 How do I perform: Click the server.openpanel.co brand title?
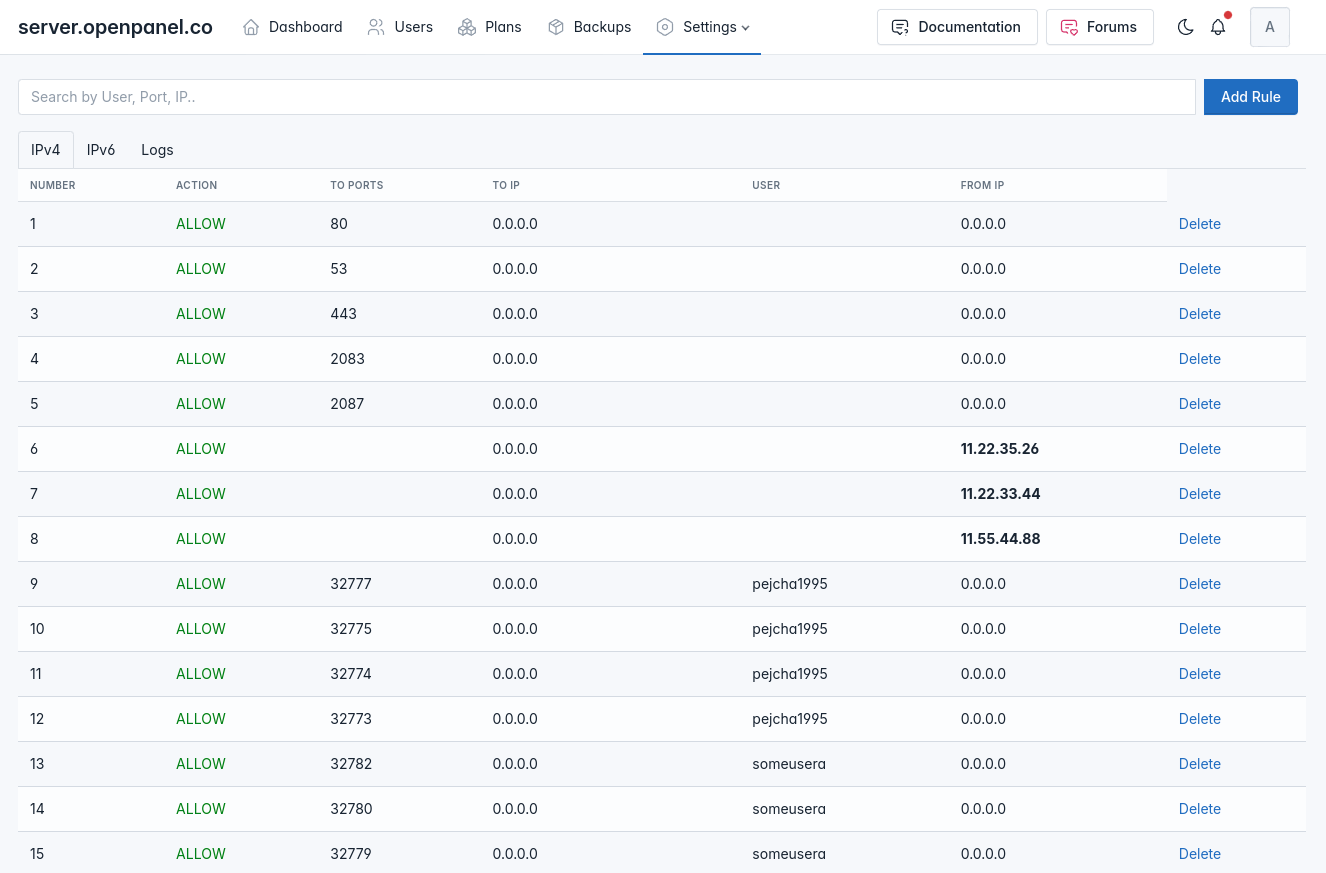pyautogui.click(x=115, y=27)
